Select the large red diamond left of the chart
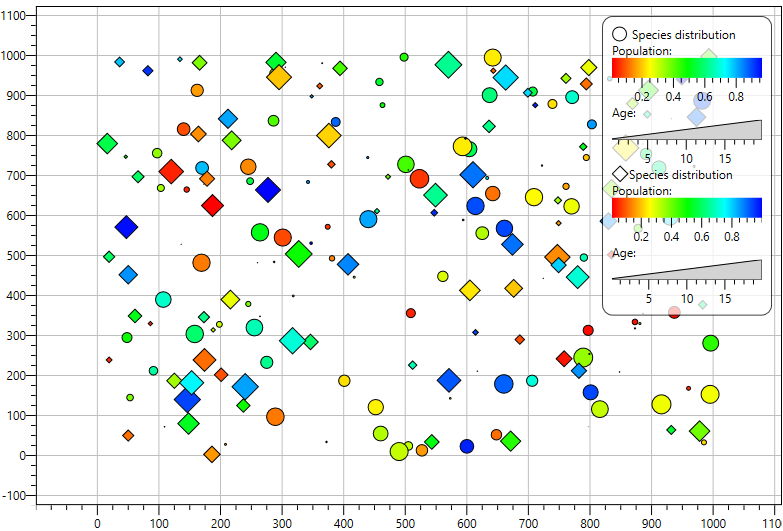Viewport: 783px width, 531px height. pos(171,171)
